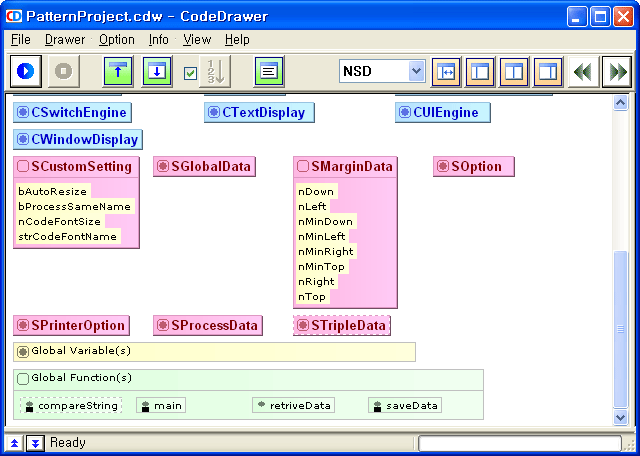
Task: Open the Drawer menu
Action: [65, 40]
